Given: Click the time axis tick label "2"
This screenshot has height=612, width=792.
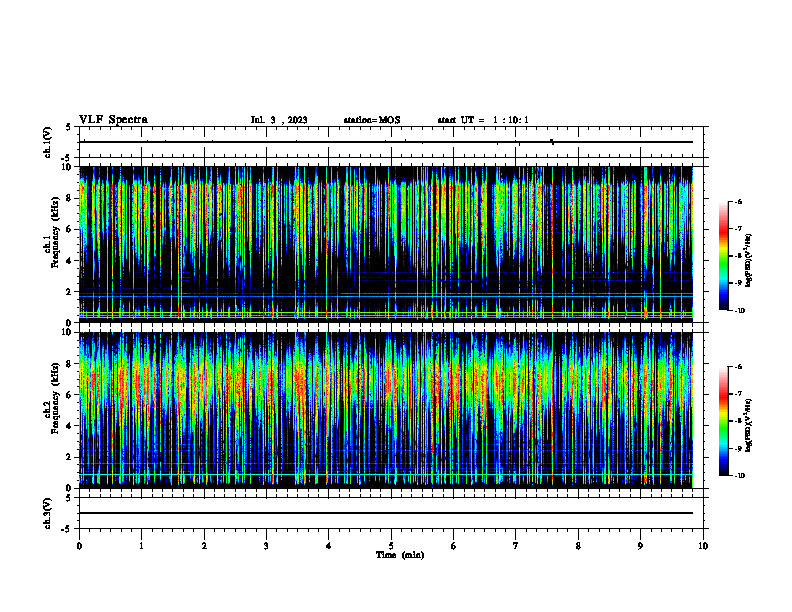Looking at the screenshot, I should pos(204,546).
